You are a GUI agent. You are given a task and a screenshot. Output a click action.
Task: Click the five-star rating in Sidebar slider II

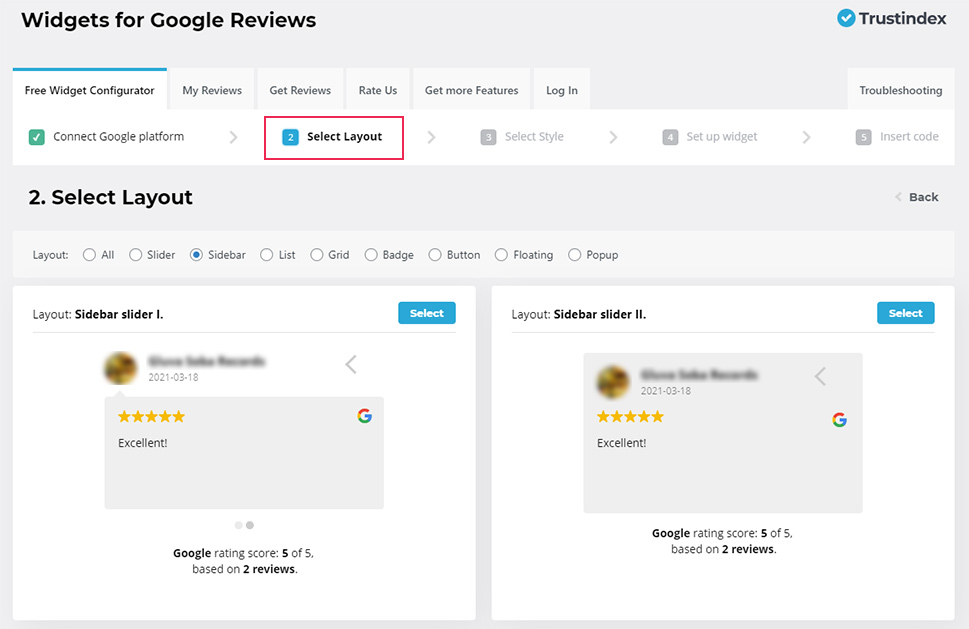(x=630, y=416)
